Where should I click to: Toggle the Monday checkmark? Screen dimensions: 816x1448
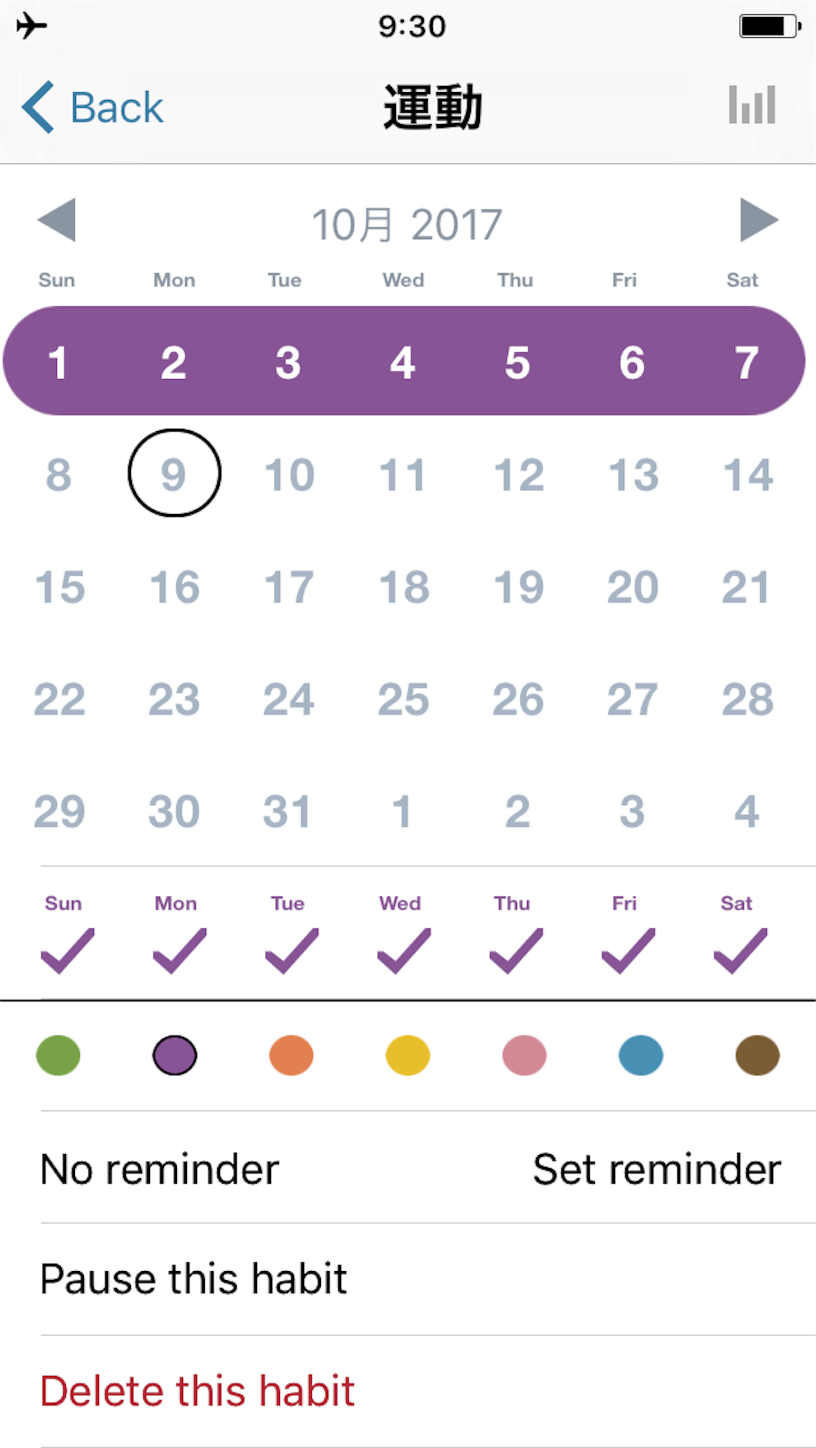[x=179, y=951]
